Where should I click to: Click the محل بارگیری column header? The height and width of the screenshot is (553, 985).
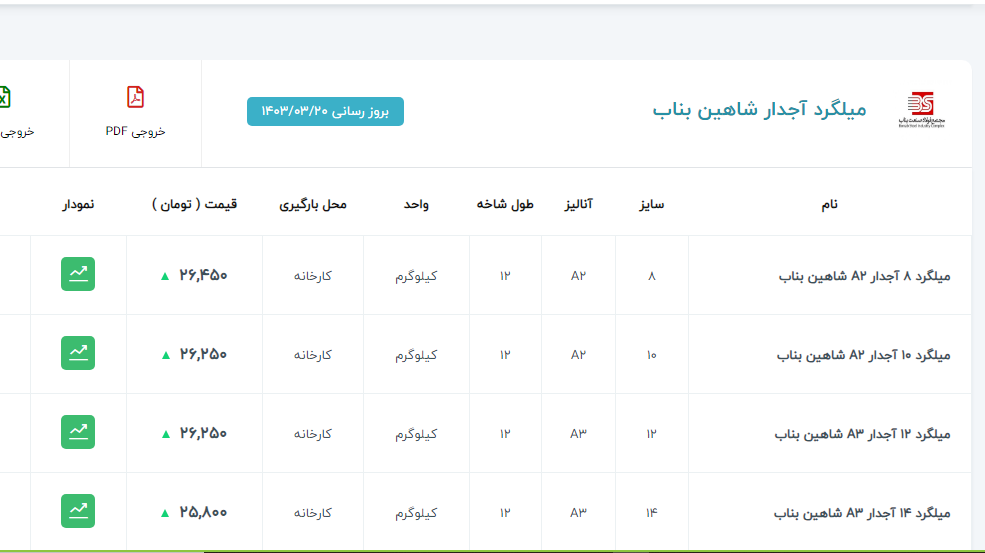pos(313,204)
